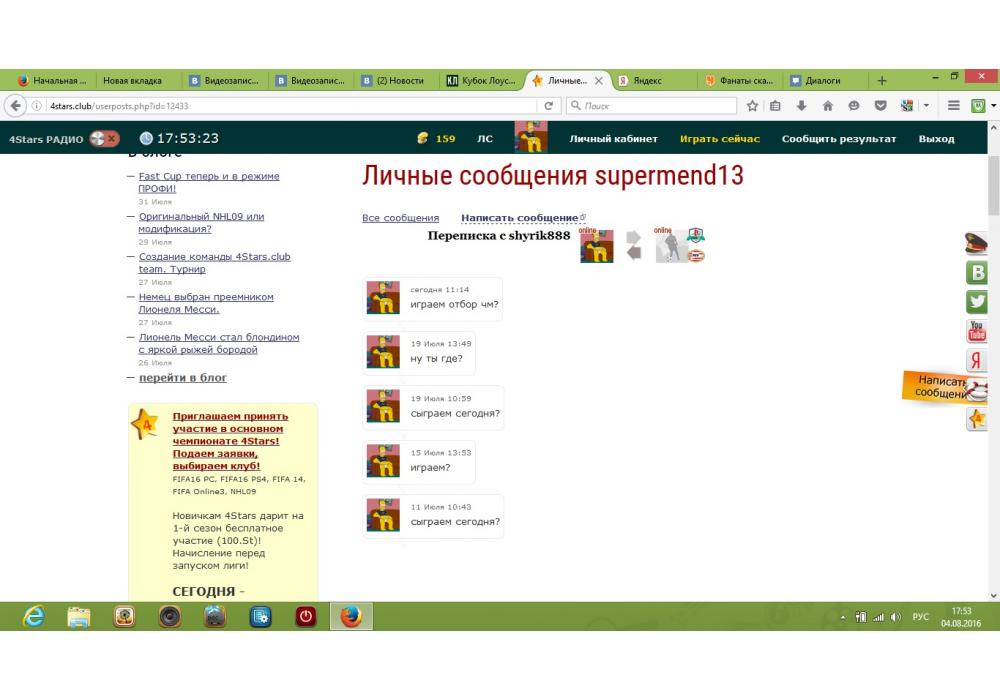Open blog post Fast Cup теперь и в режиме ПРОФИ
Viewport: 1000px width, 700px height.
coord(209,182)
